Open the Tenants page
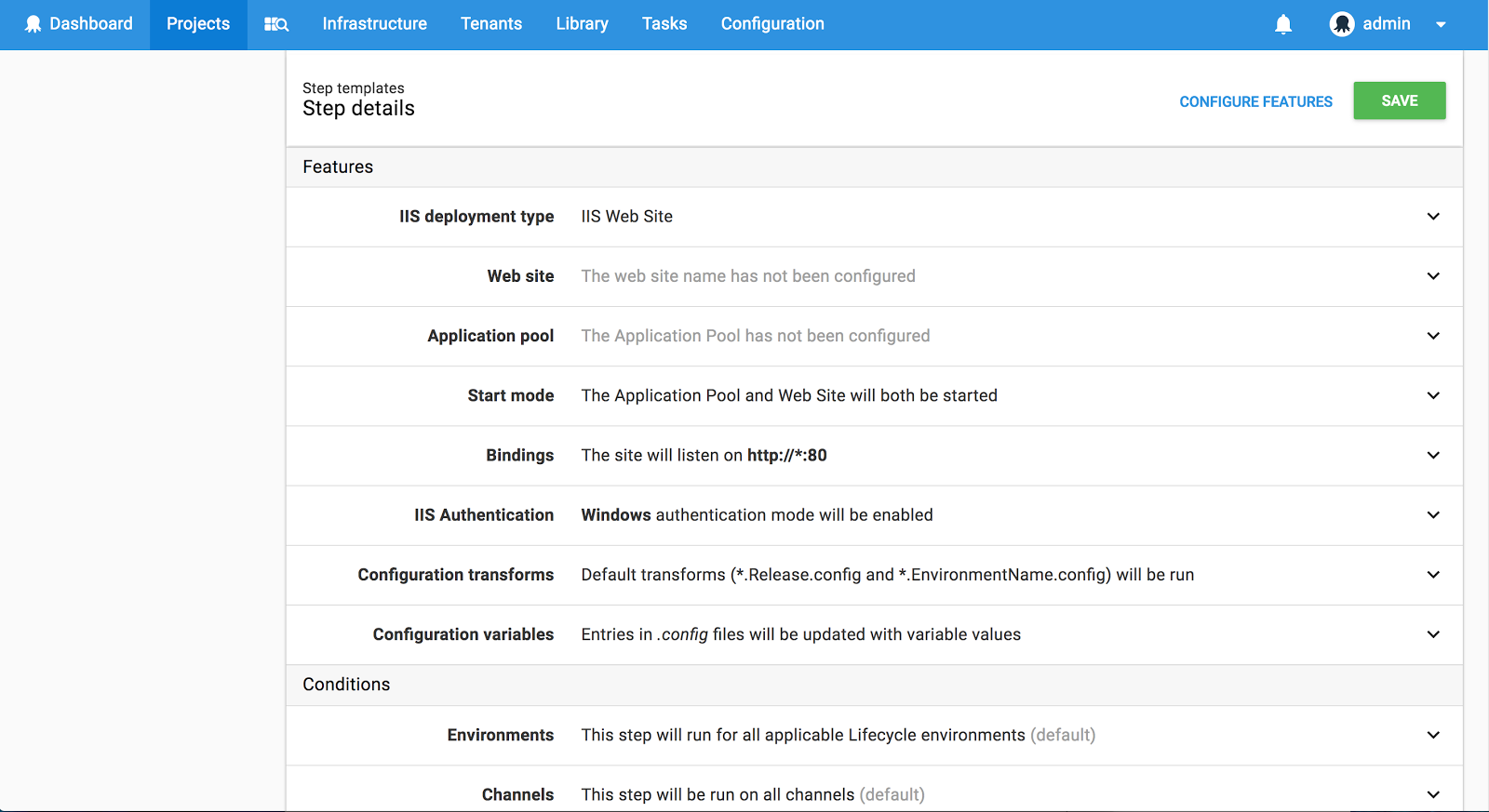Viewport: 1489px width, 812px height. coord(491,24)
